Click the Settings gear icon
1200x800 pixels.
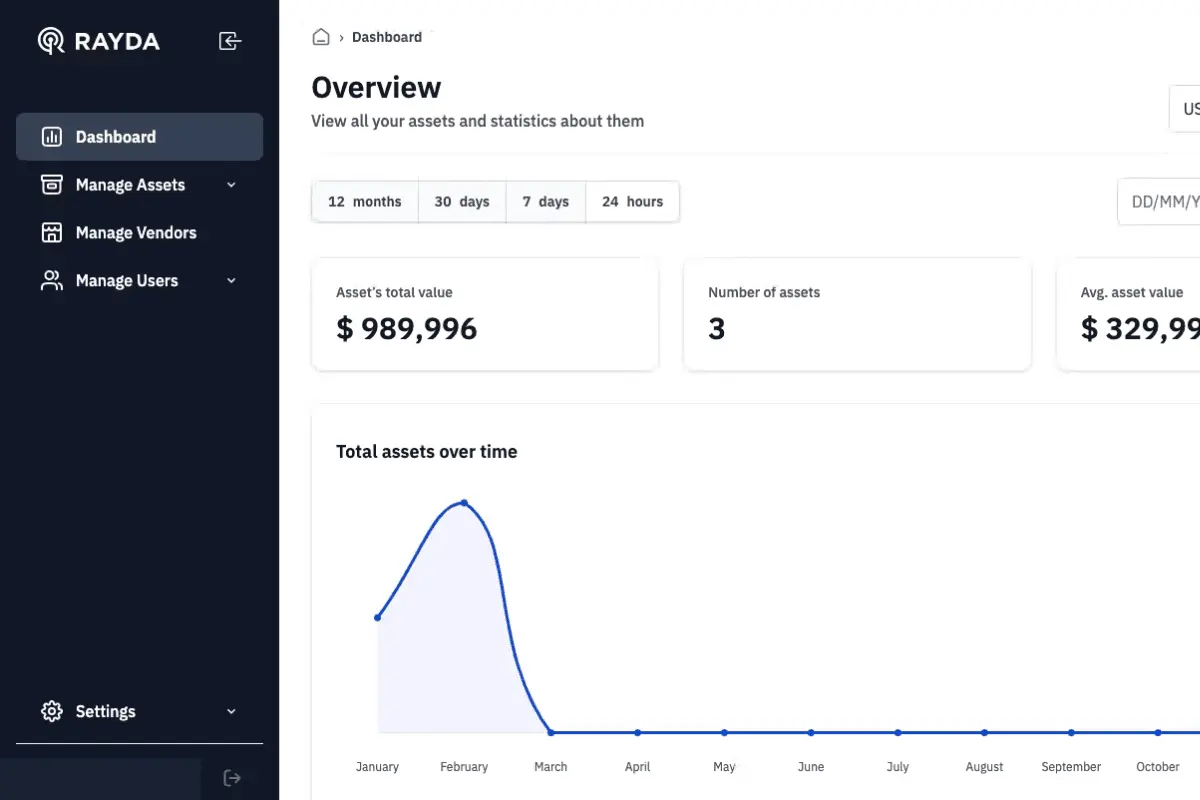(x=51, y=712)
